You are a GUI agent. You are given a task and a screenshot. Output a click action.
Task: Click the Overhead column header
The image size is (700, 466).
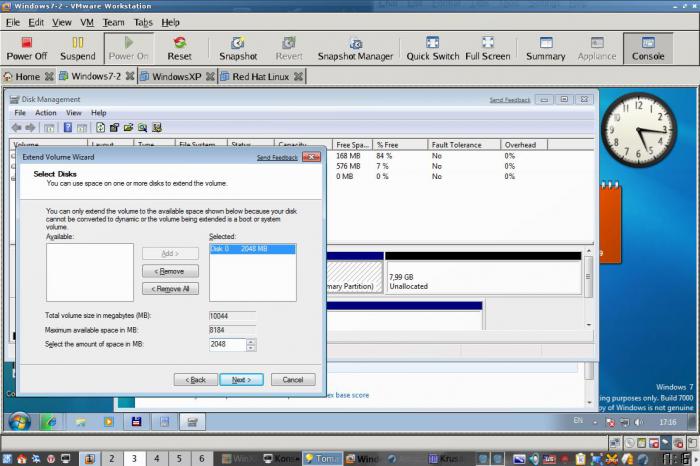coord(524,145)
